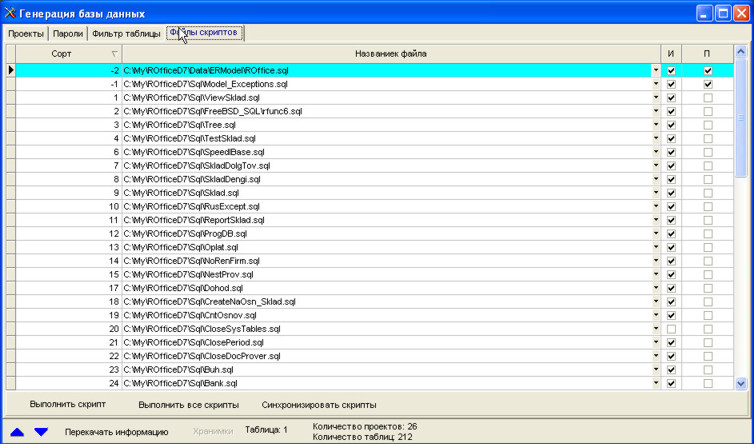Click the scrollbar up arrow
754x444 pixels.
741,52
